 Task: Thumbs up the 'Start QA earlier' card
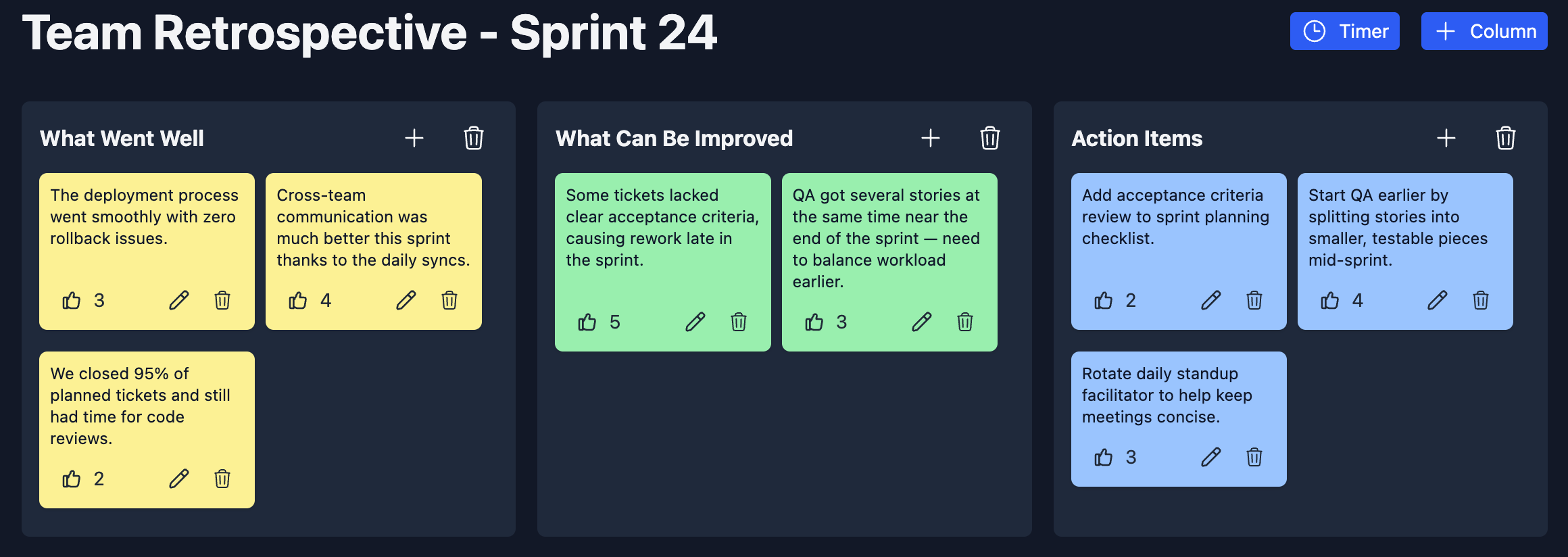point(1330,300)
